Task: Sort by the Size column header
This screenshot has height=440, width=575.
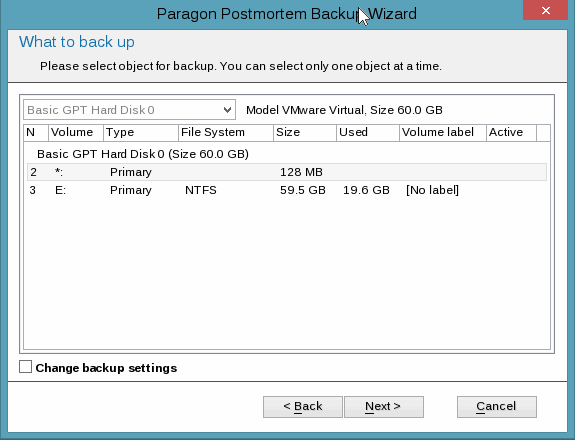Action: coord(305,132)
